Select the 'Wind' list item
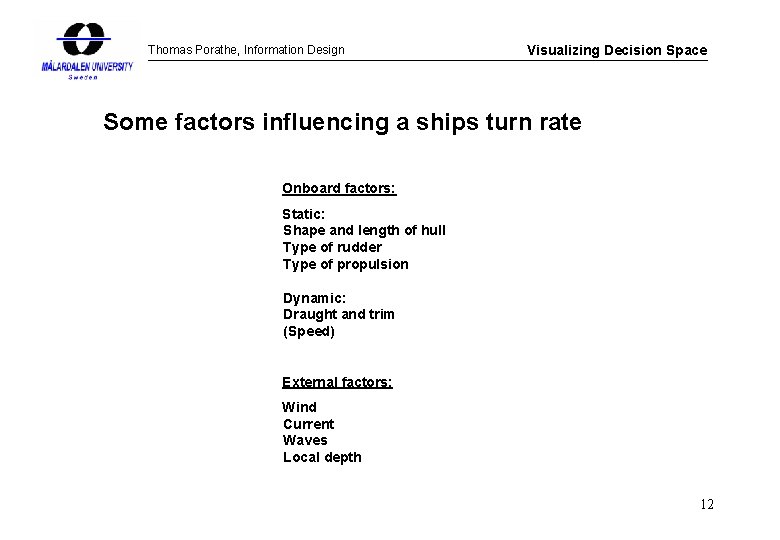This screenshot has width=780, height=540. tap(299, 407)
